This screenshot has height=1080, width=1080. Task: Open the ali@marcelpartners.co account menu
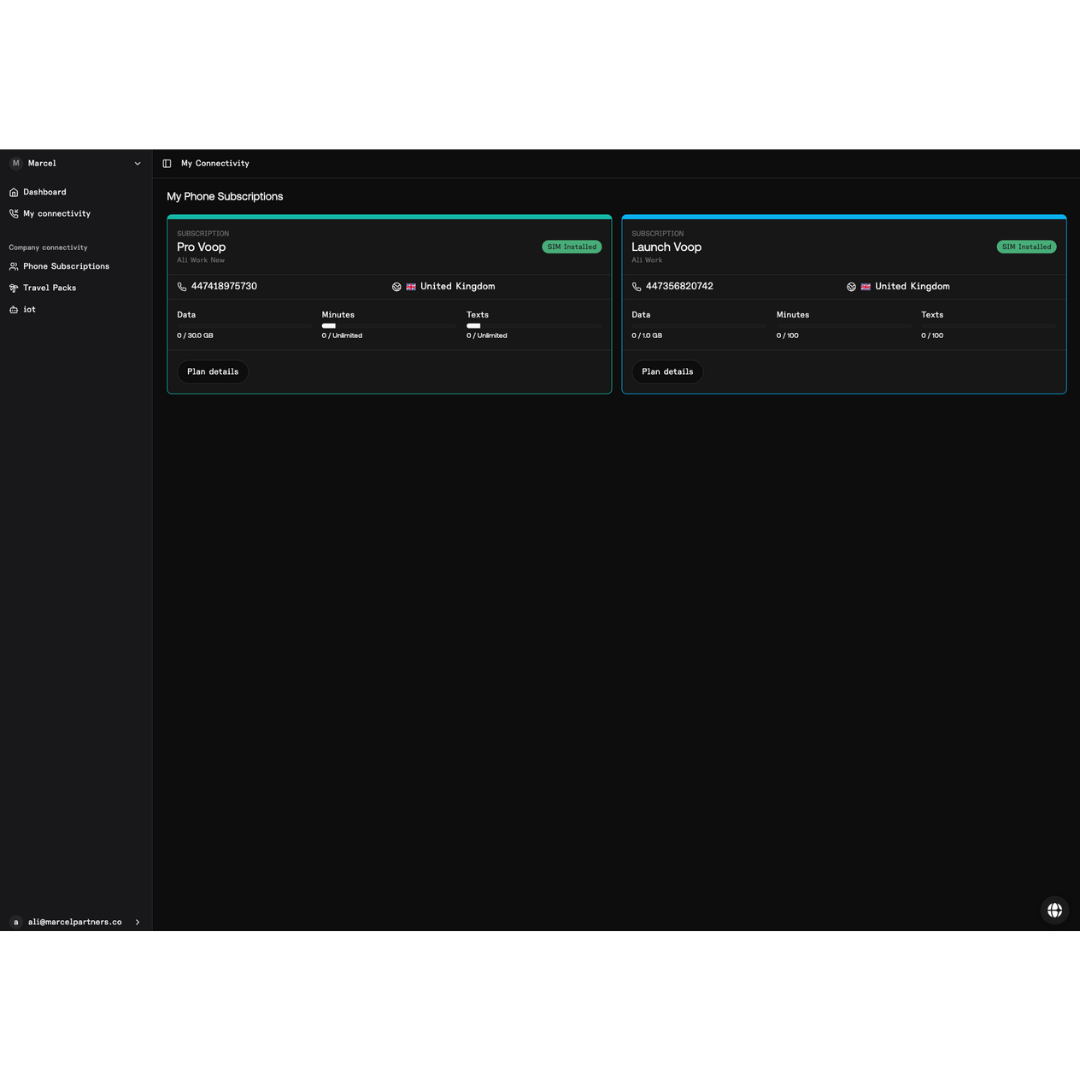(x=74, y=922)
